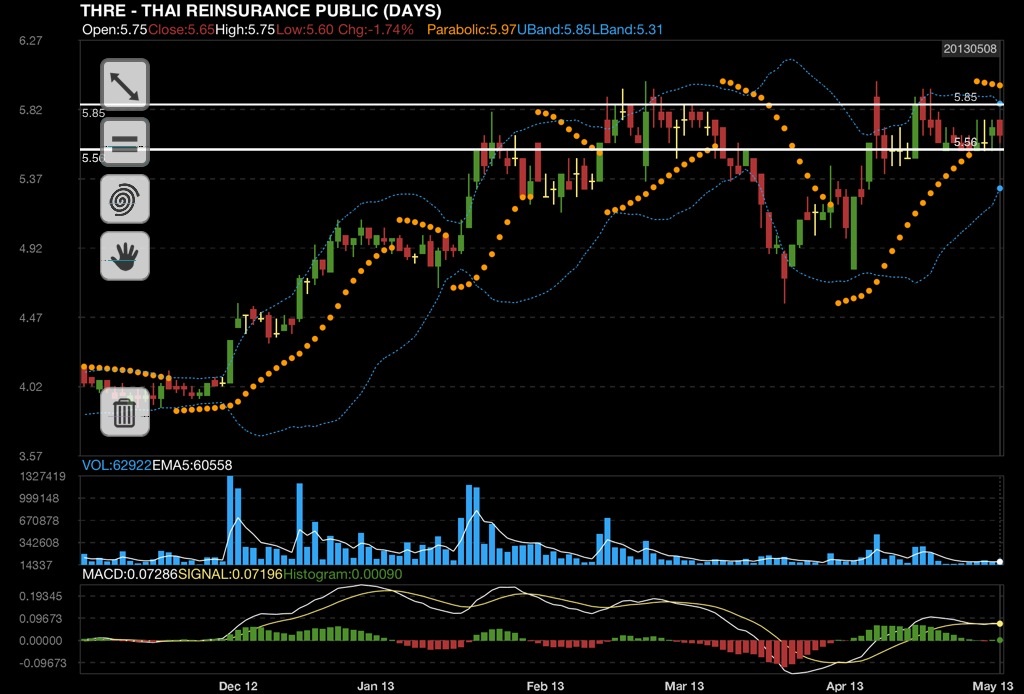Click the 1327419 volume axis label
Screen dimensions: 1024x694
click(42, 477)
